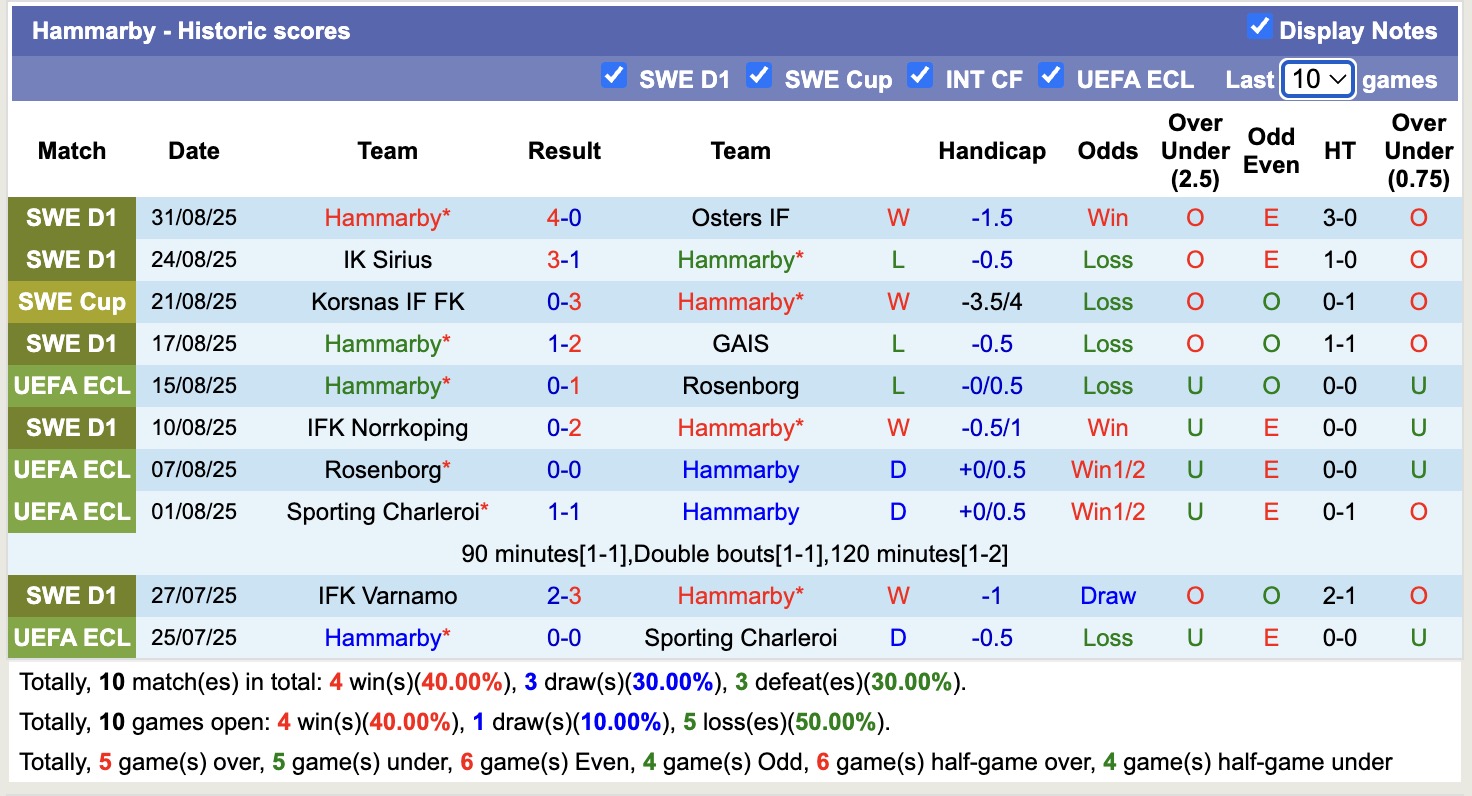Click the Handicap column header
This screenshot has width=1472, height=796.
992,151
